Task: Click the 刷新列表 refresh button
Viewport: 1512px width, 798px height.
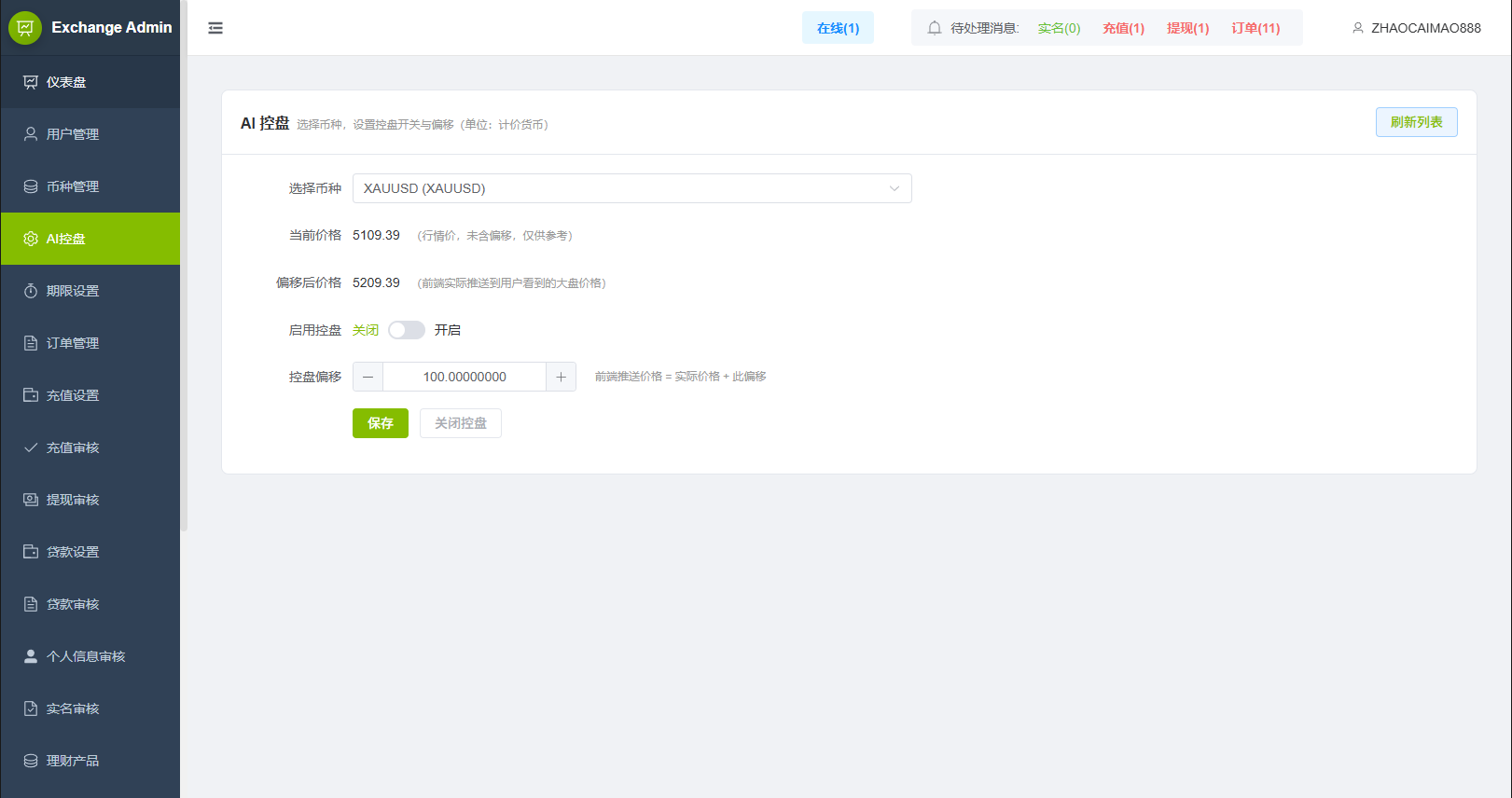Action: 1416,122
